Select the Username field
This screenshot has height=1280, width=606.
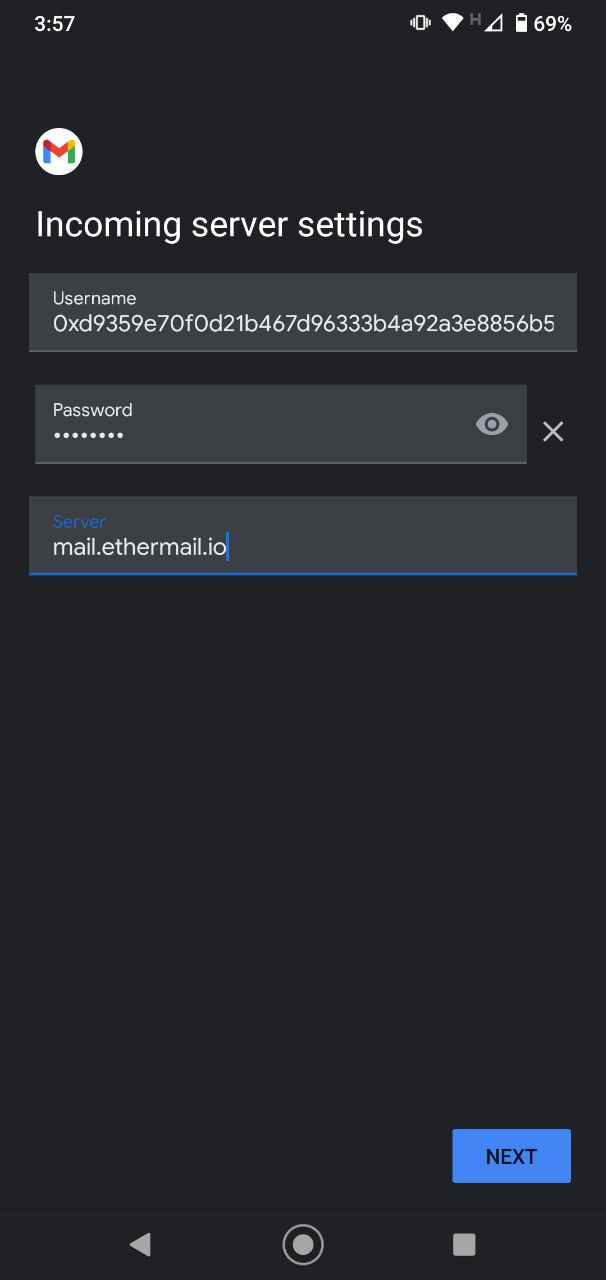pos(302,312)
